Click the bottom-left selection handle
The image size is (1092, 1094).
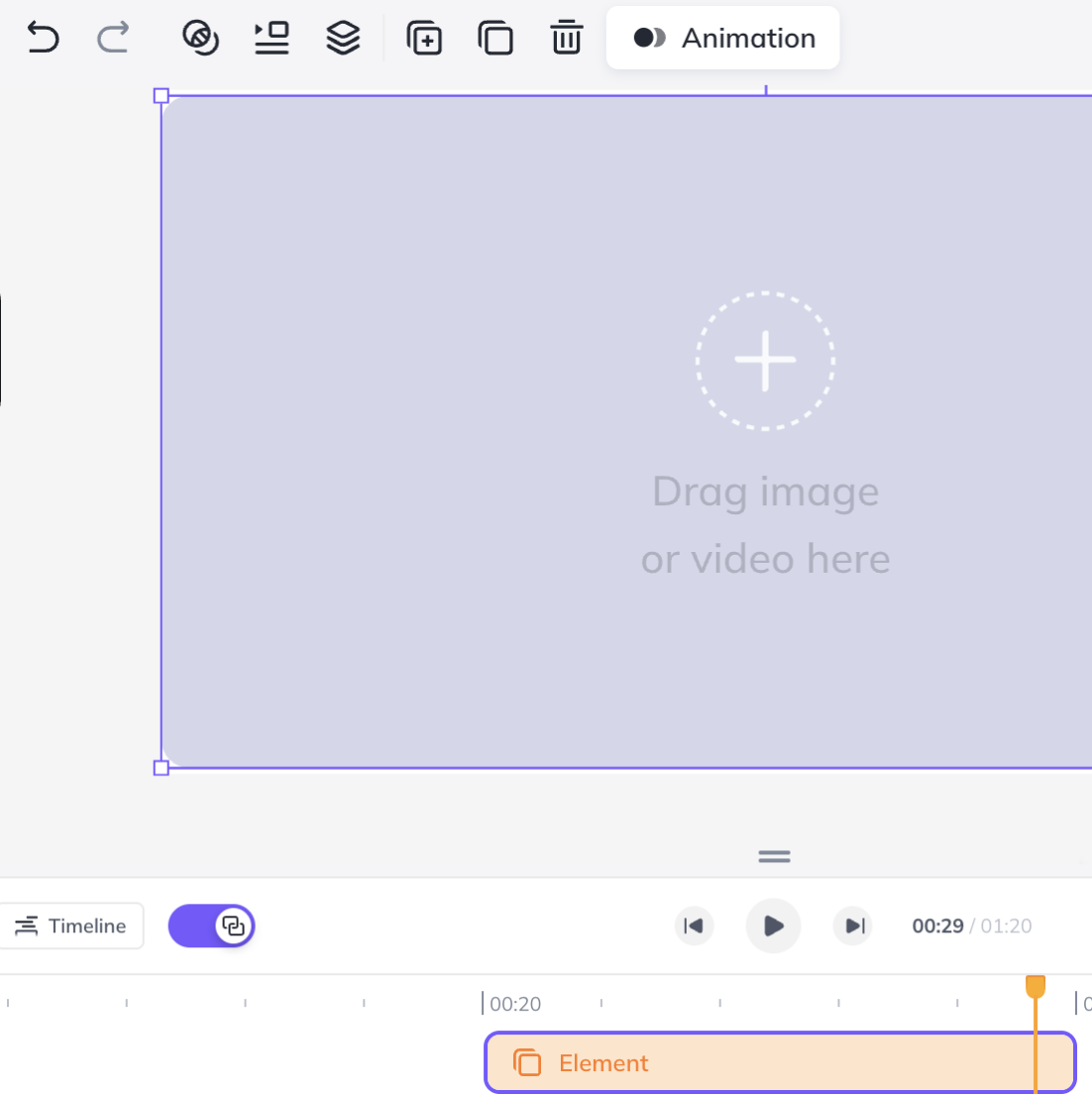coord(162,768)
